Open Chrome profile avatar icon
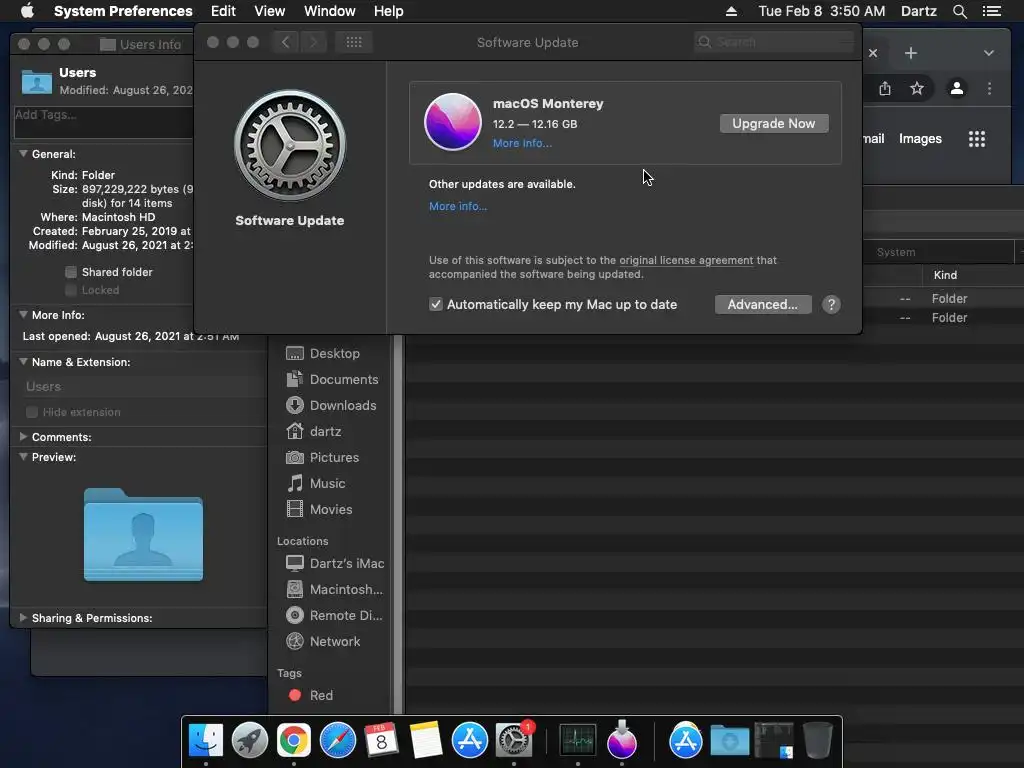1024x768 pixels. click(957, 88)
